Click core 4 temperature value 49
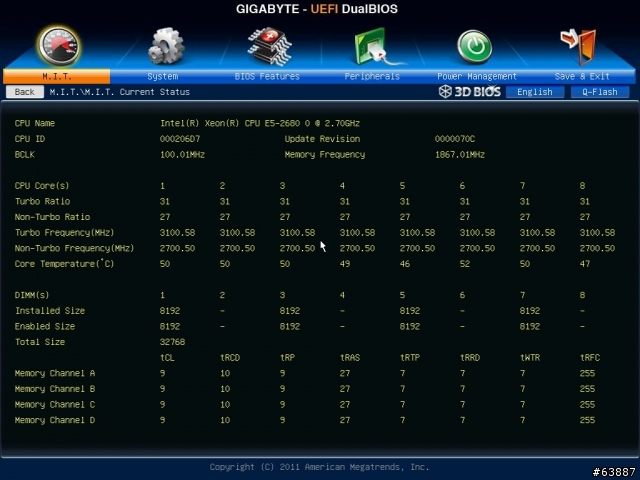The width and height of the screenshot is (640, 480). [x=345, y=264]
